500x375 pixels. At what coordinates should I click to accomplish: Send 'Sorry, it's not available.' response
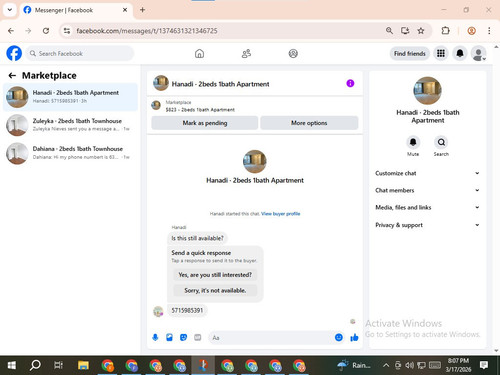(215, 290)
